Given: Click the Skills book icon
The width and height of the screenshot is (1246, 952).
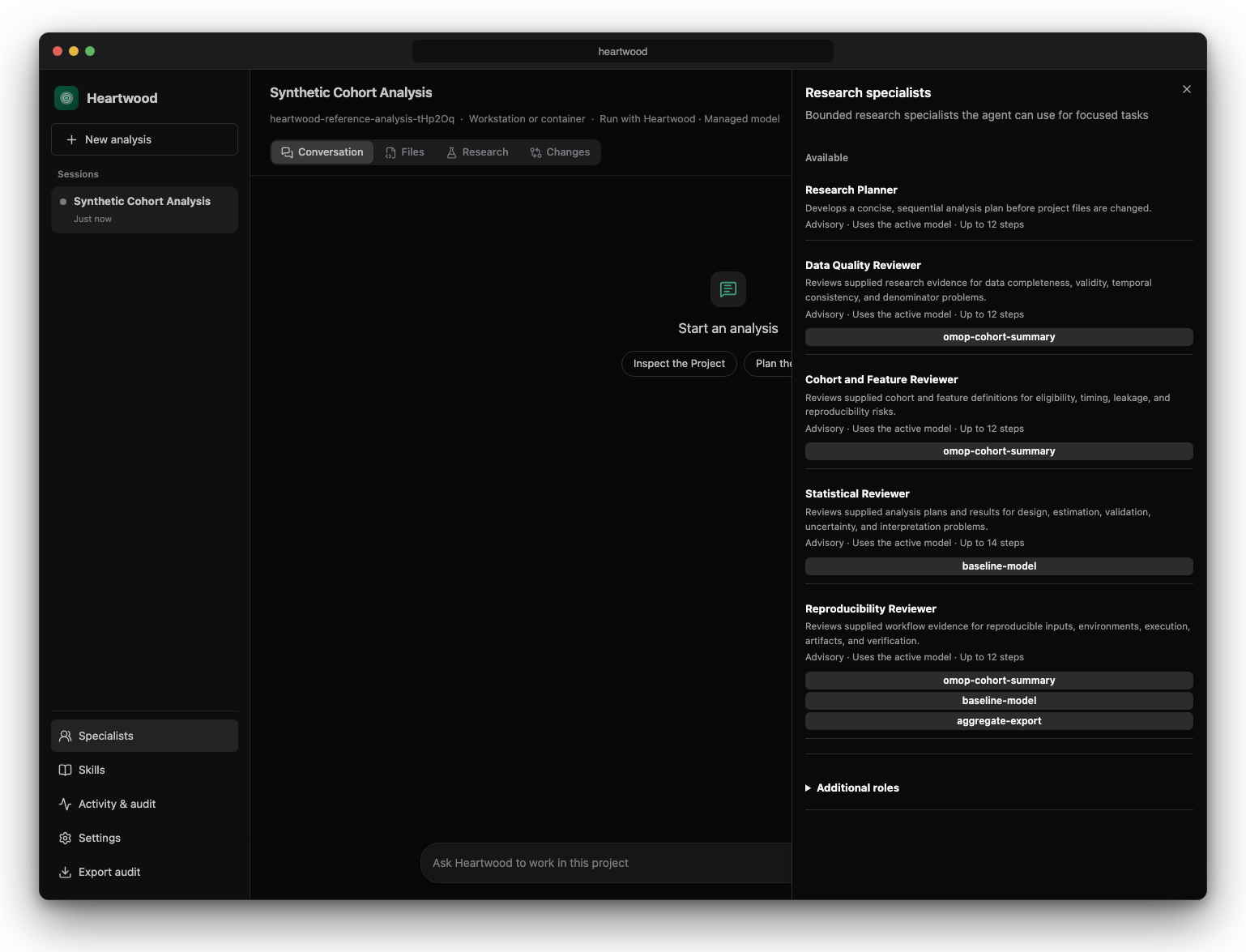Looking at the screenshot, I should coord(66,770).
